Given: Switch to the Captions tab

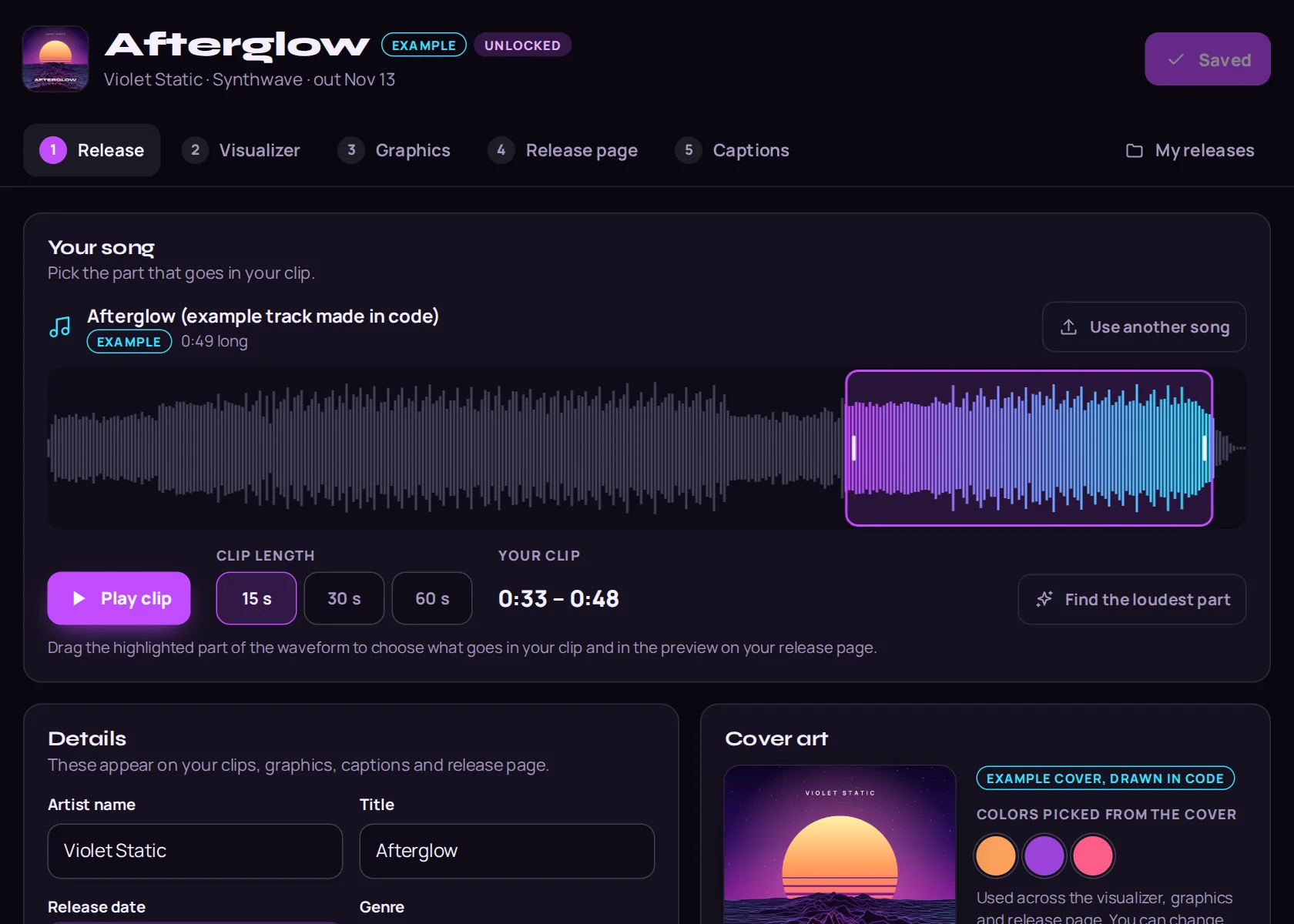Looking at the screenshot, I should pyautogui.click(x=732, y=150).
